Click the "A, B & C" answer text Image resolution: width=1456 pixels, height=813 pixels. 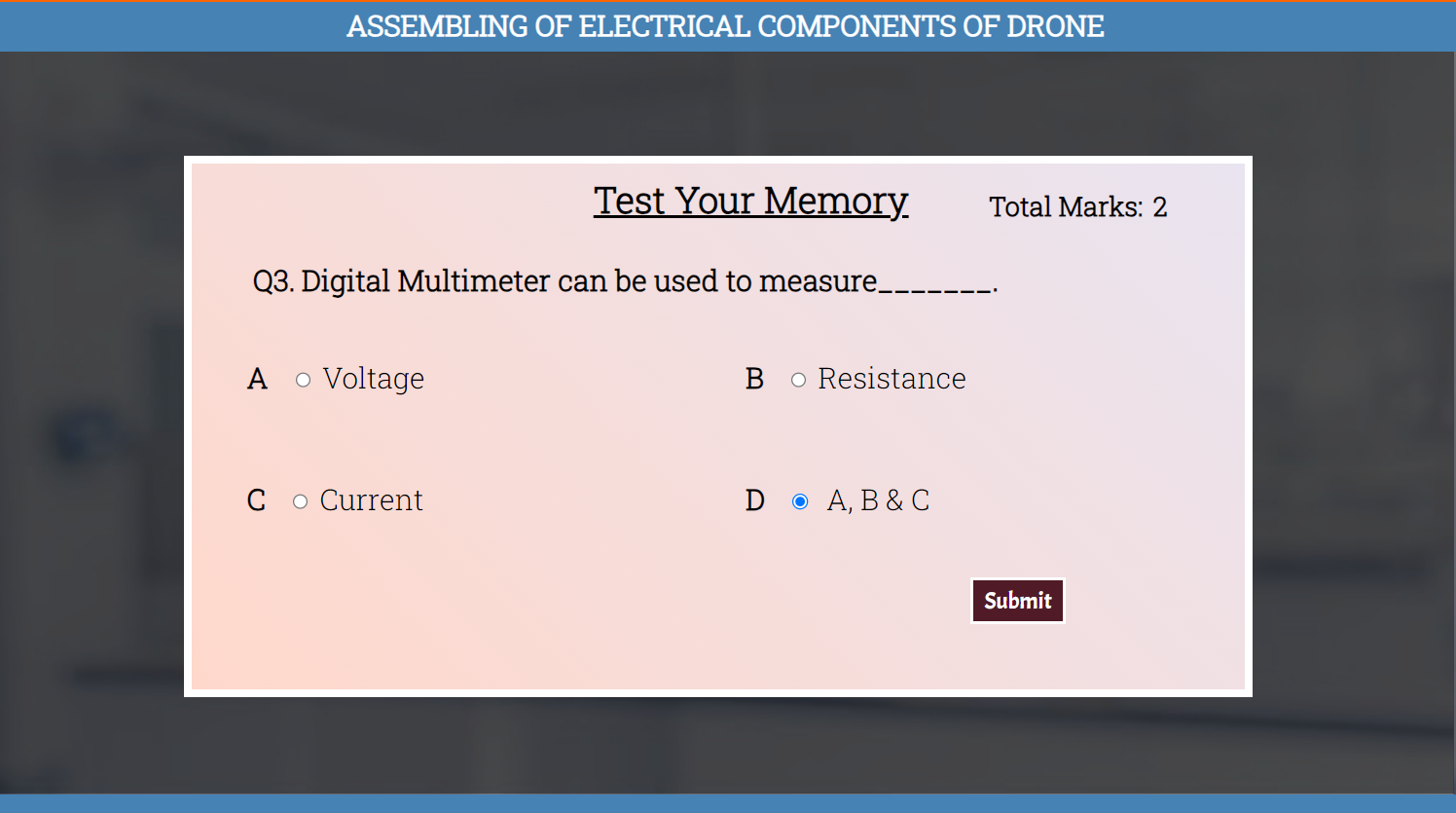pyautogui.click(x=878, y=500)
